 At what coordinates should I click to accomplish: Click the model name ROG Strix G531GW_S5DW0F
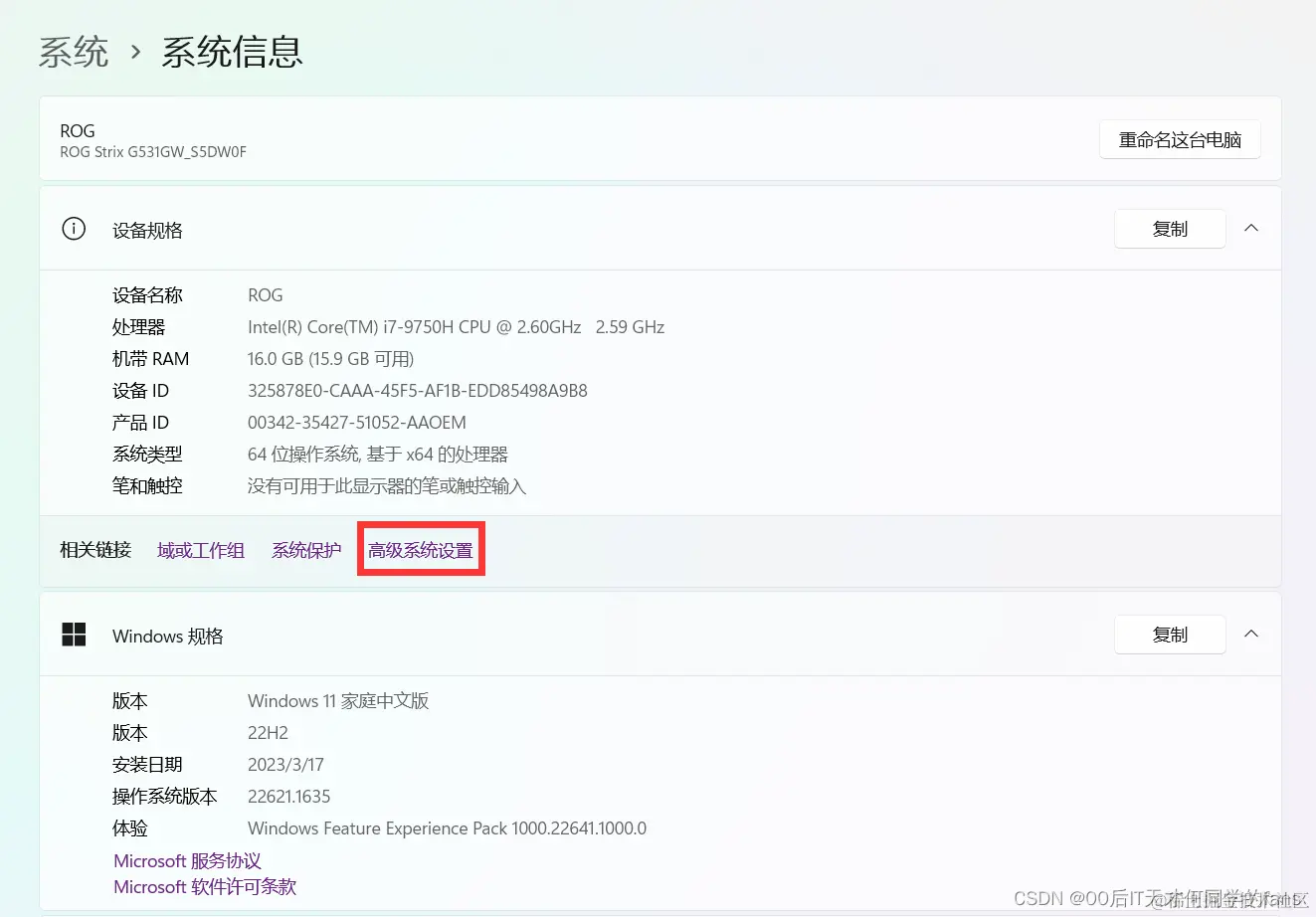pyautogui.click(x=153, y=152)
